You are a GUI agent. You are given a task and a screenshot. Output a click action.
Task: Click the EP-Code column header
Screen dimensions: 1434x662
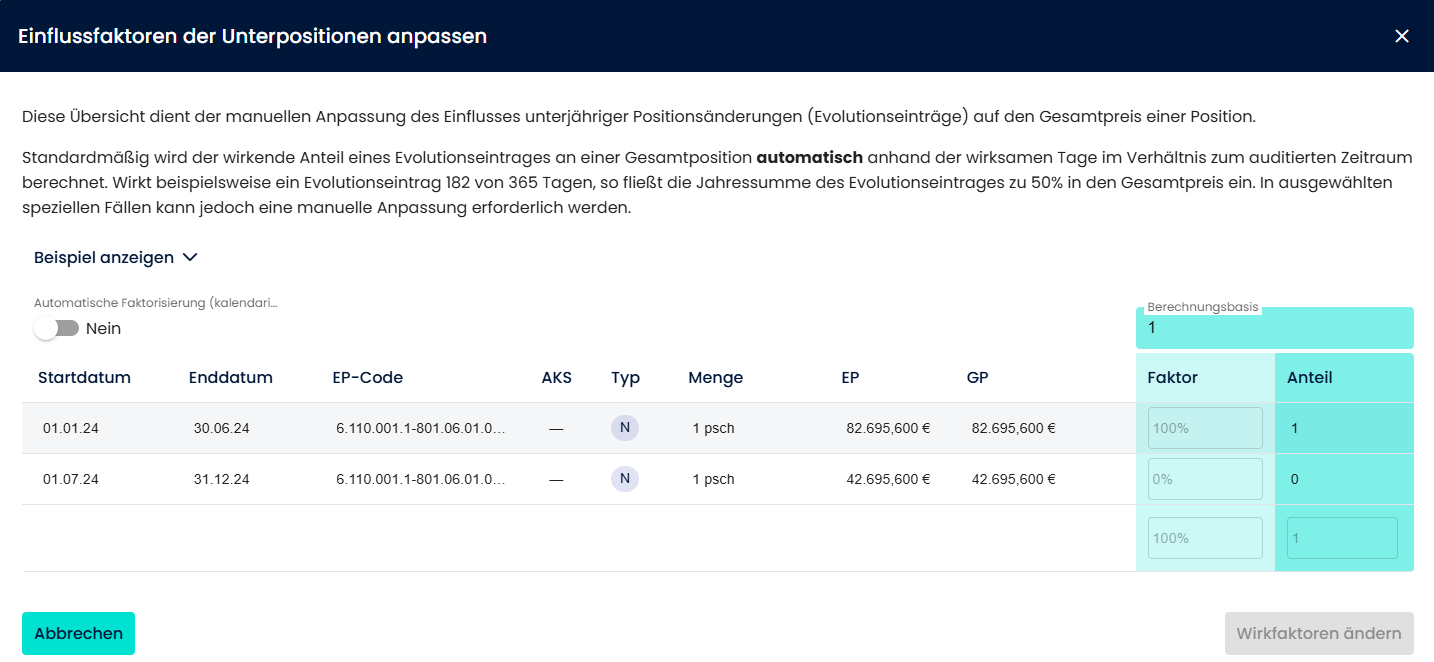(367, 377)
